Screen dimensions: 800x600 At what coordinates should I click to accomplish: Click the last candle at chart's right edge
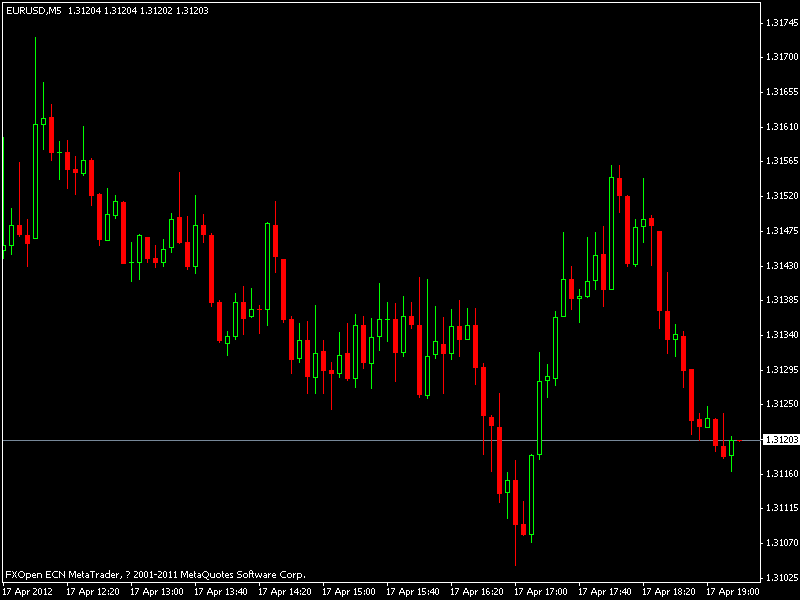(x=732, y=447)
